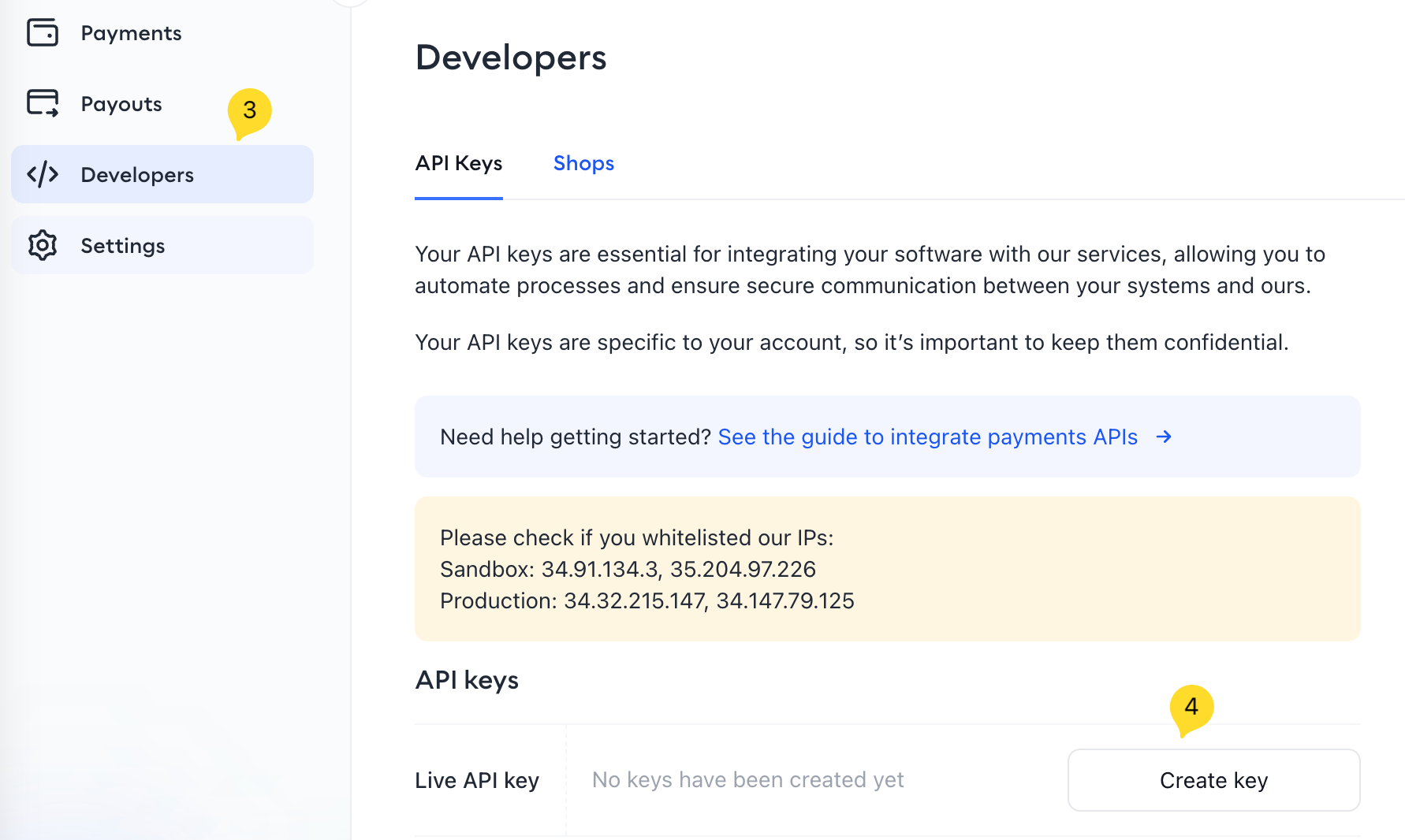Select Developers in the sidebar
Screen dimensions: 1405x840
tap(137, 175)
